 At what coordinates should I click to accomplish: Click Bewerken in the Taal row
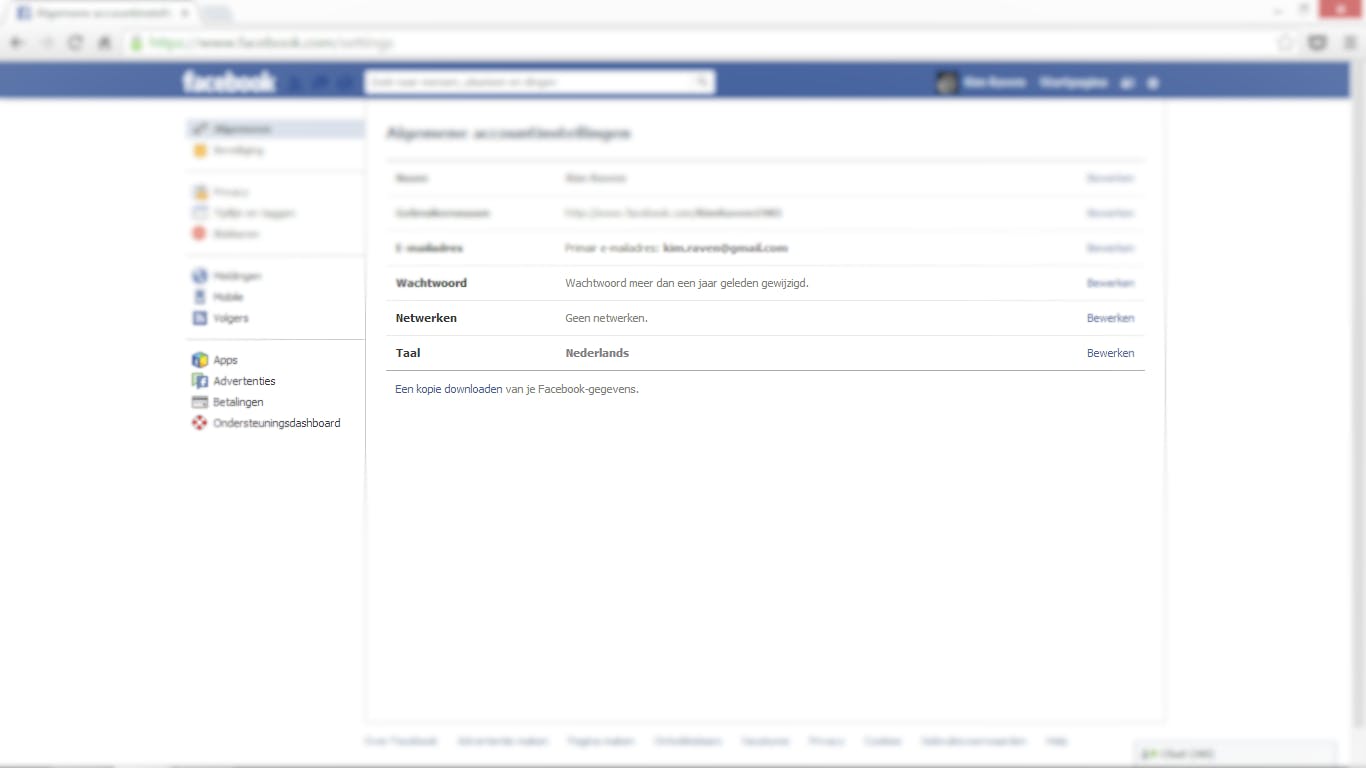(1110, 353)
